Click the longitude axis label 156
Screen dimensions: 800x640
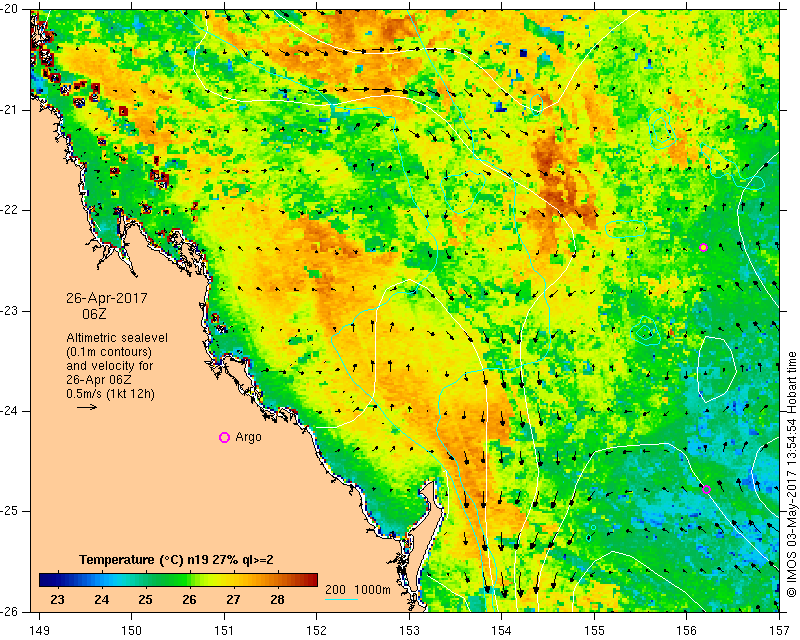(687, 631)
